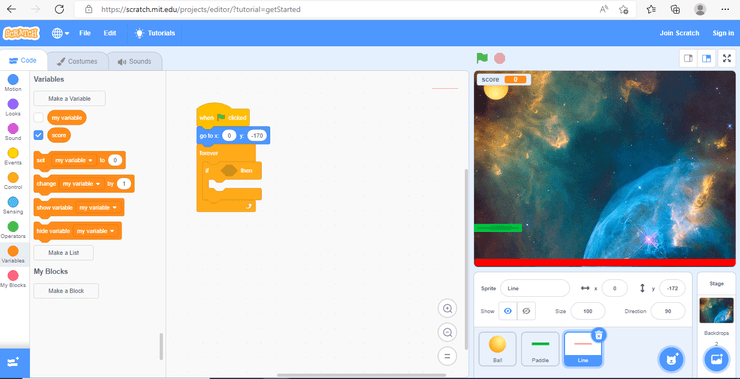Image resolution: width=740 pixels, height=379 pixels.
Task: Refresh the browser page
Action: coord(59,9)
